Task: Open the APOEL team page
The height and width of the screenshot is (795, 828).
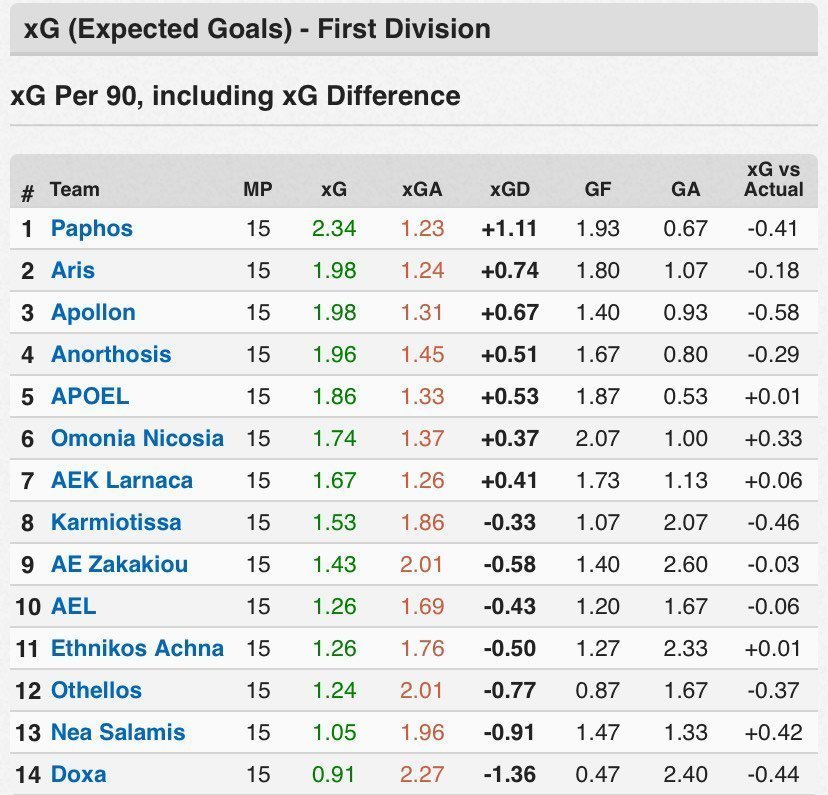Action: (x=90, y=396)
